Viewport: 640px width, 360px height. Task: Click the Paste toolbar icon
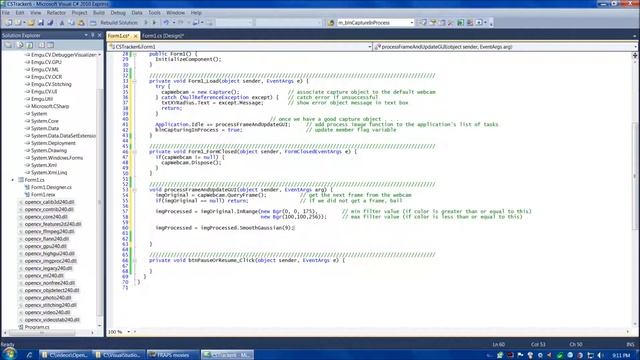point(81,23)
